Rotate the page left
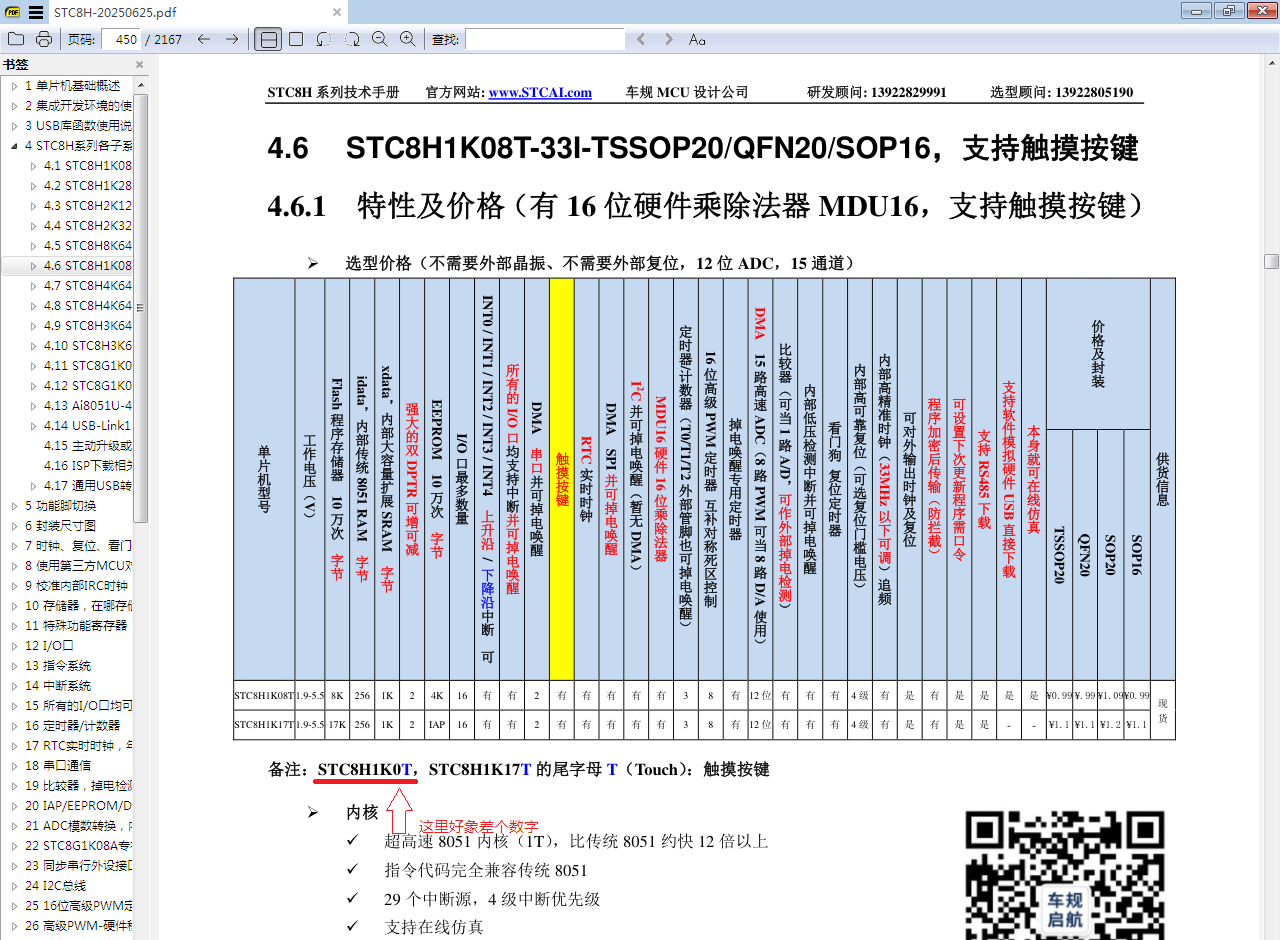The width and height of the screenshot is (1280, 940). coord(324,39)
